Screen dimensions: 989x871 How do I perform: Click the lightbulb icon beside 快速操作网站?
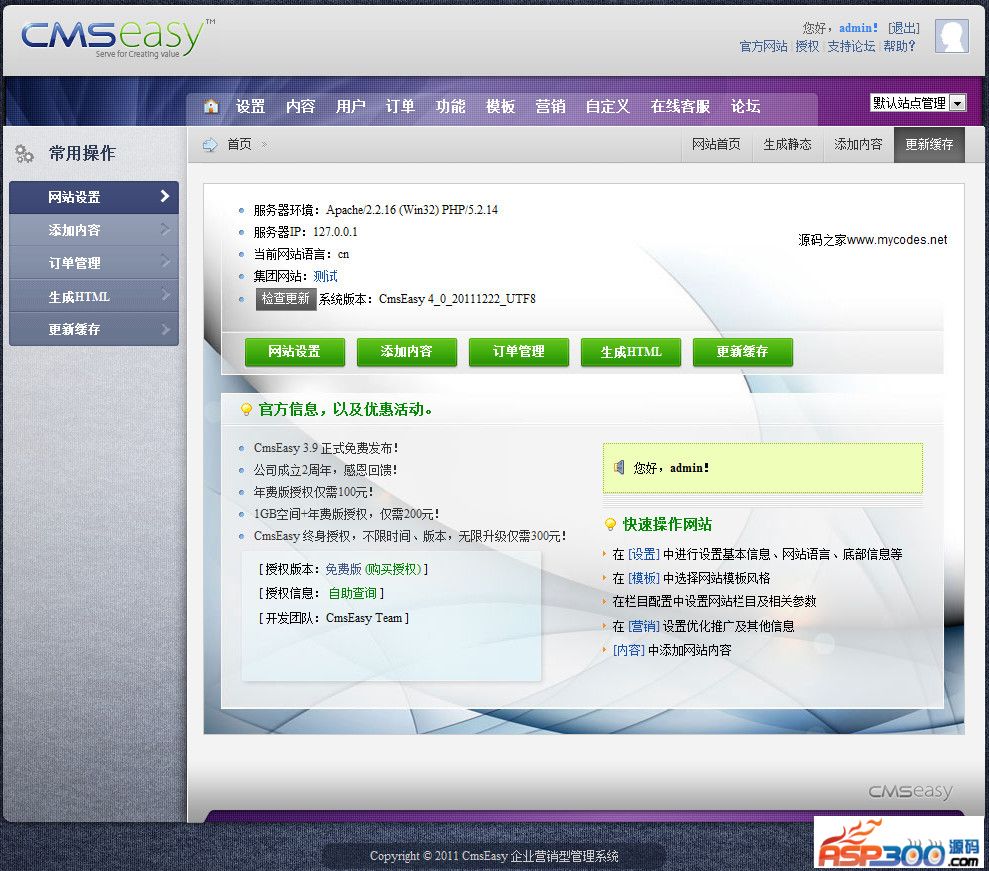click(610, 525)
